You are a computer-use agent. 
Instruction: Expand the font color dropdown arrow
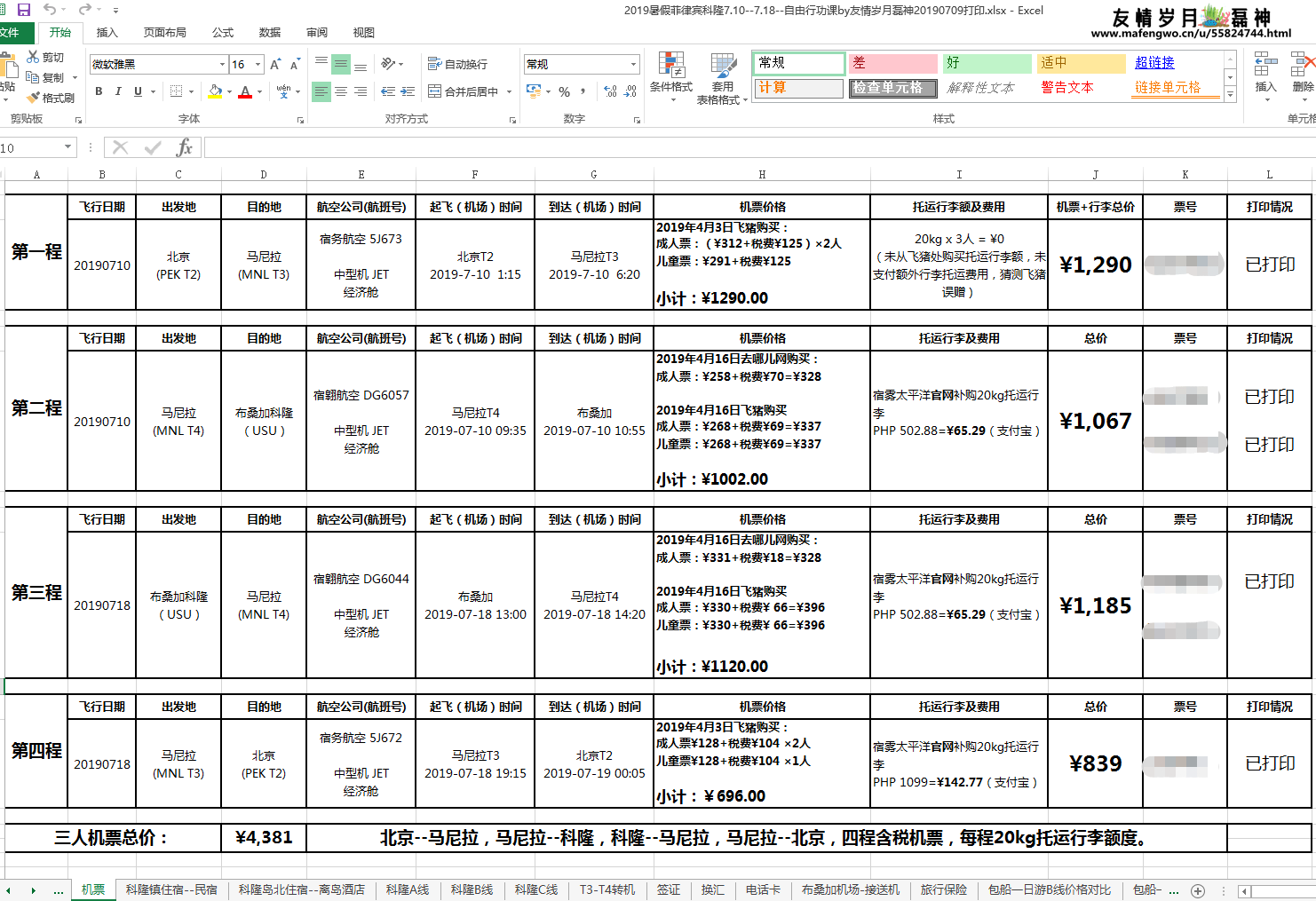(x=259, y=91)
